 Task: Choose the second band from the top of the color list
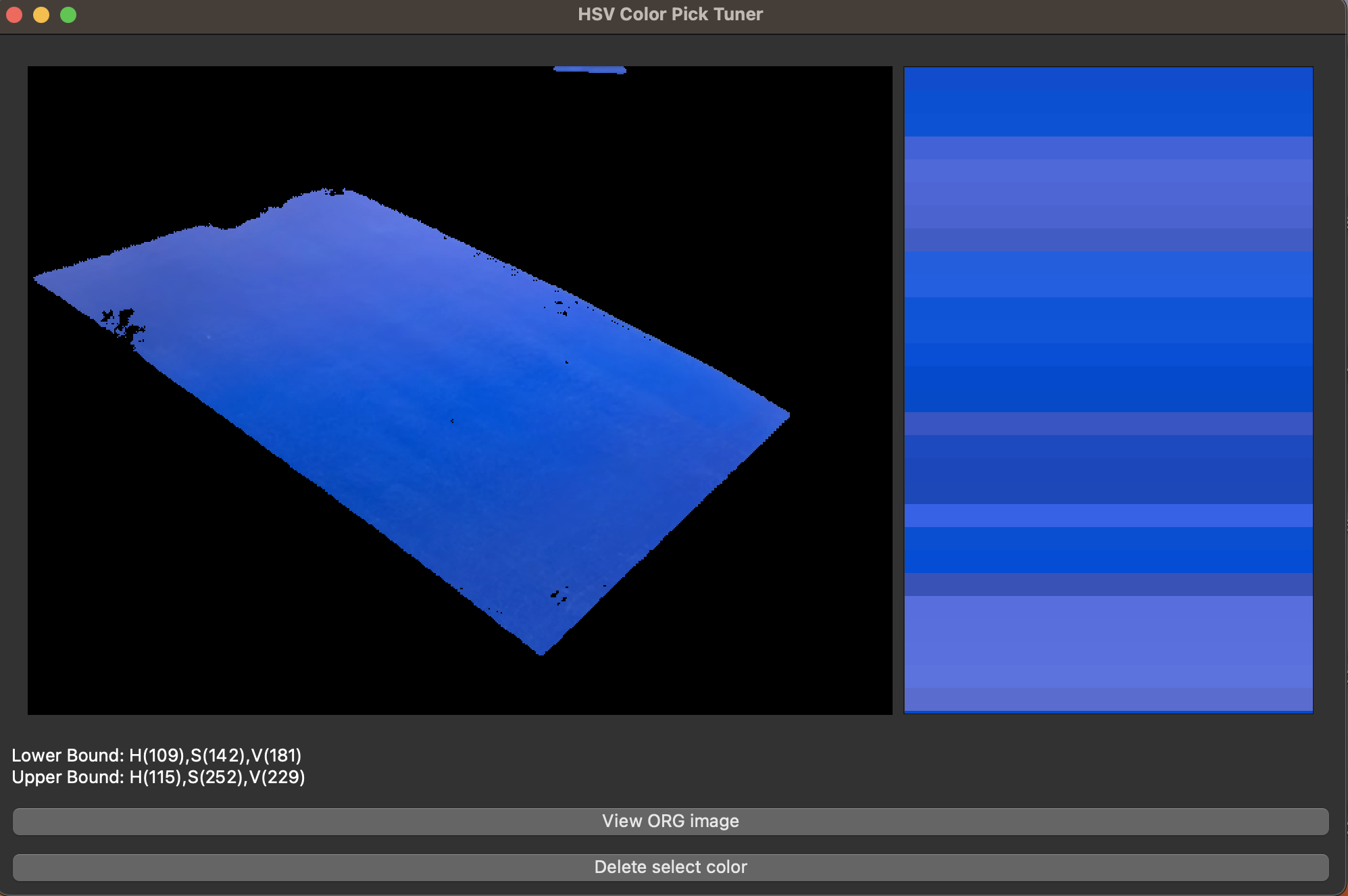point(1108,114)
